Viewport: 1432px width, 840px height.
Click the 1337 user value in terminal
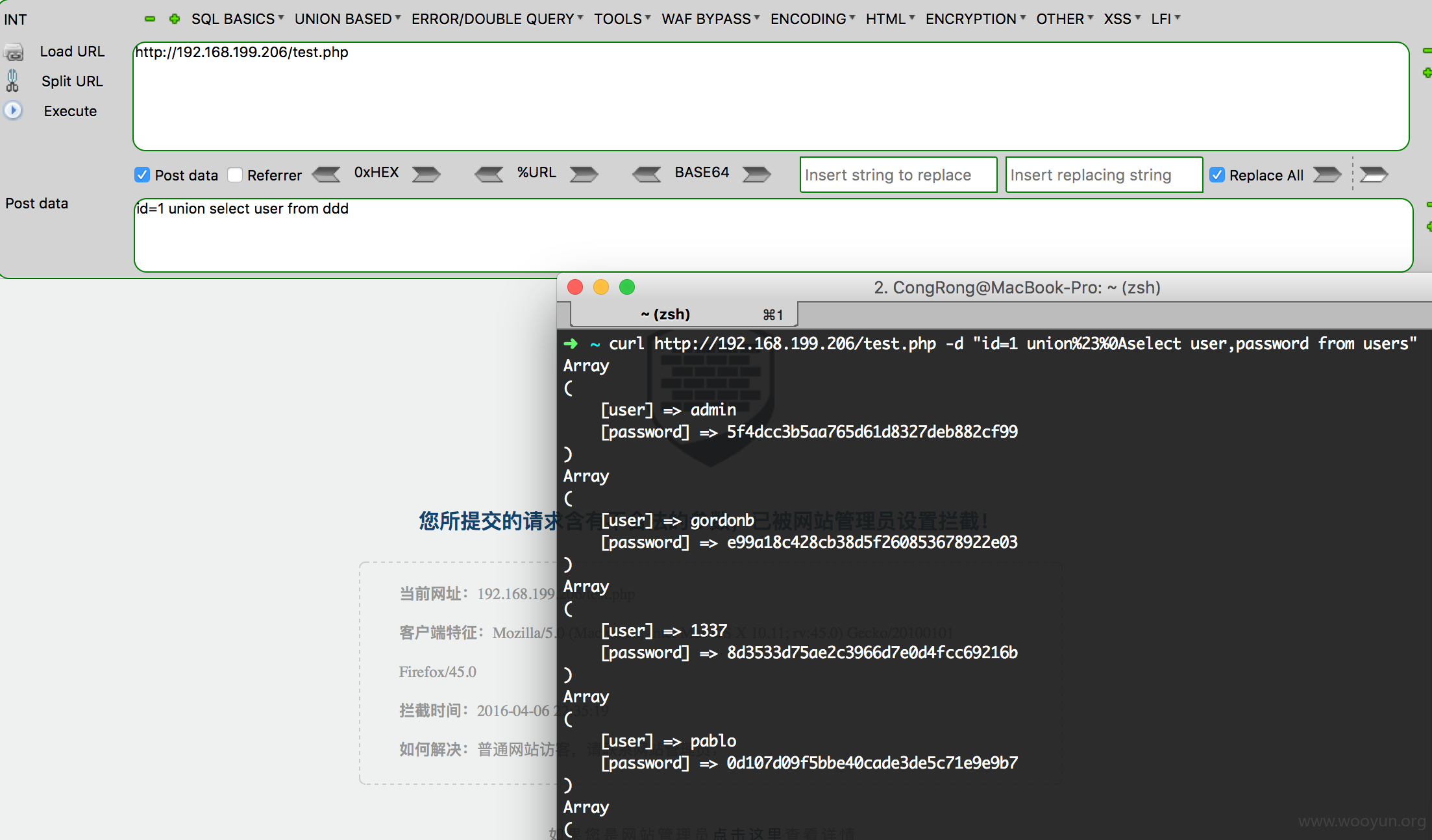coord(709,631)
